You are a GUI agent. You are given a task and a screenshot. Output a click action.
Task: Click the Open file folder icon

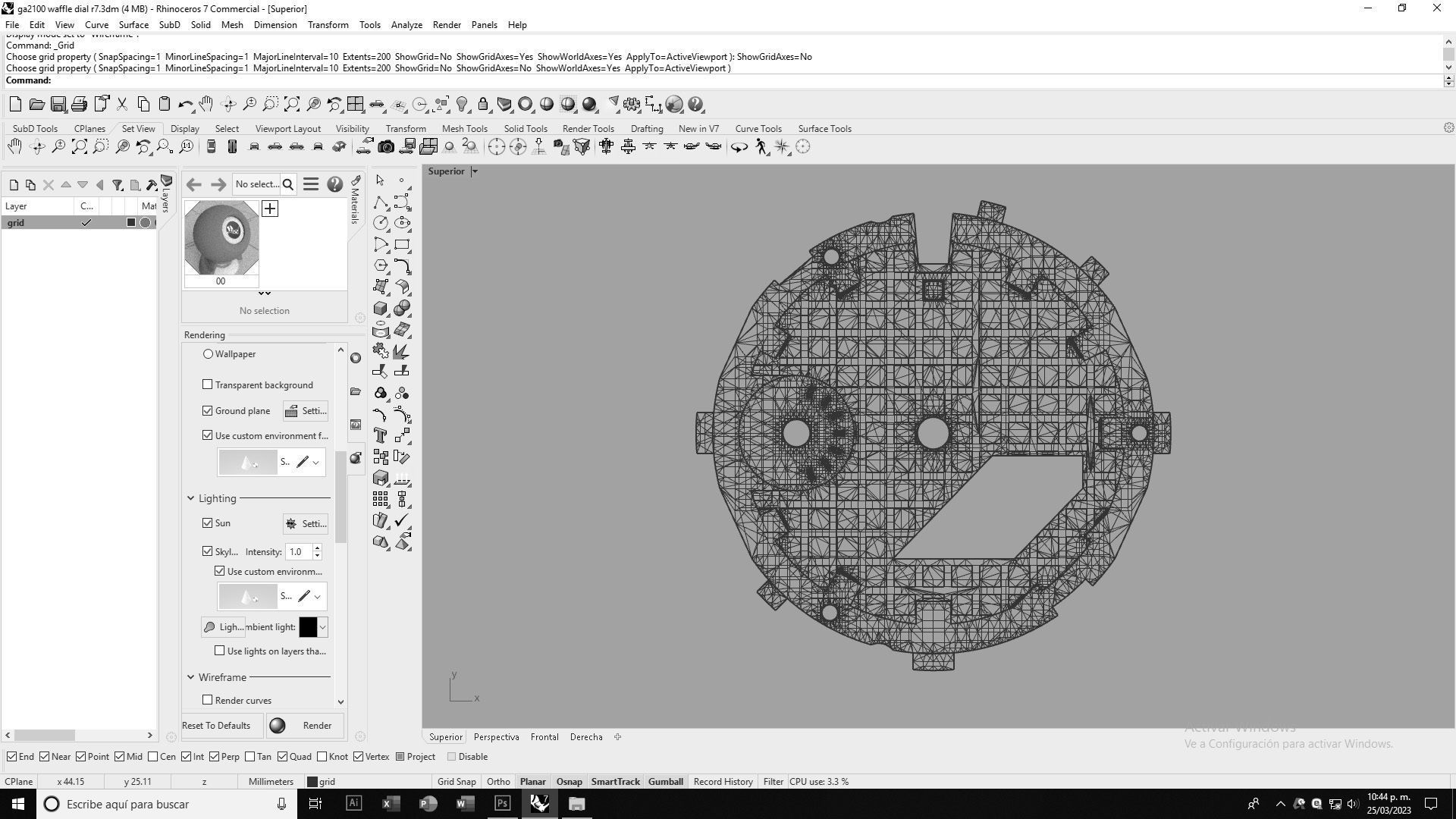(36, 105)
